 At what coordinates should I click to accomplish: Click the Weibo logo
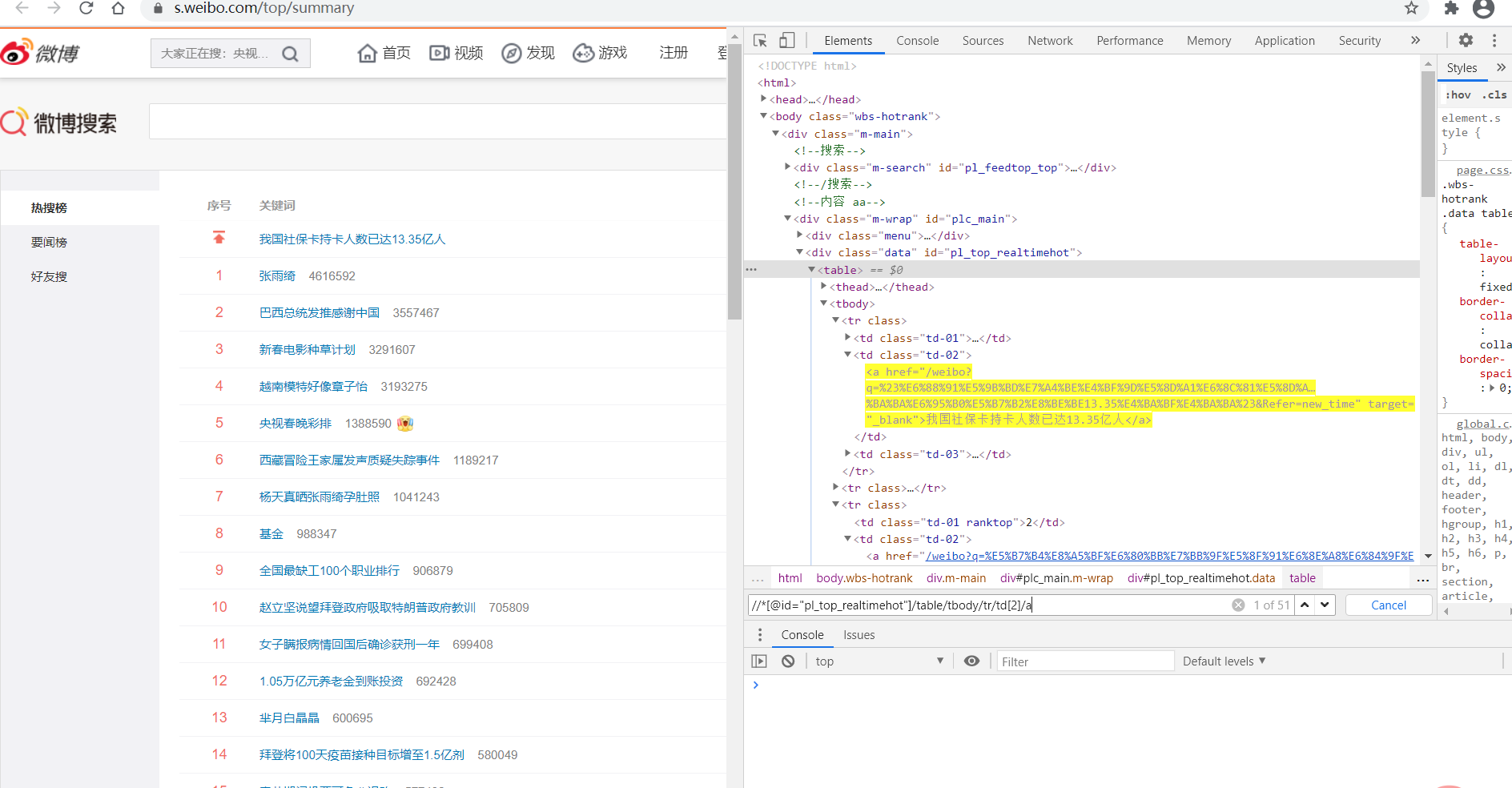point(40,53)
